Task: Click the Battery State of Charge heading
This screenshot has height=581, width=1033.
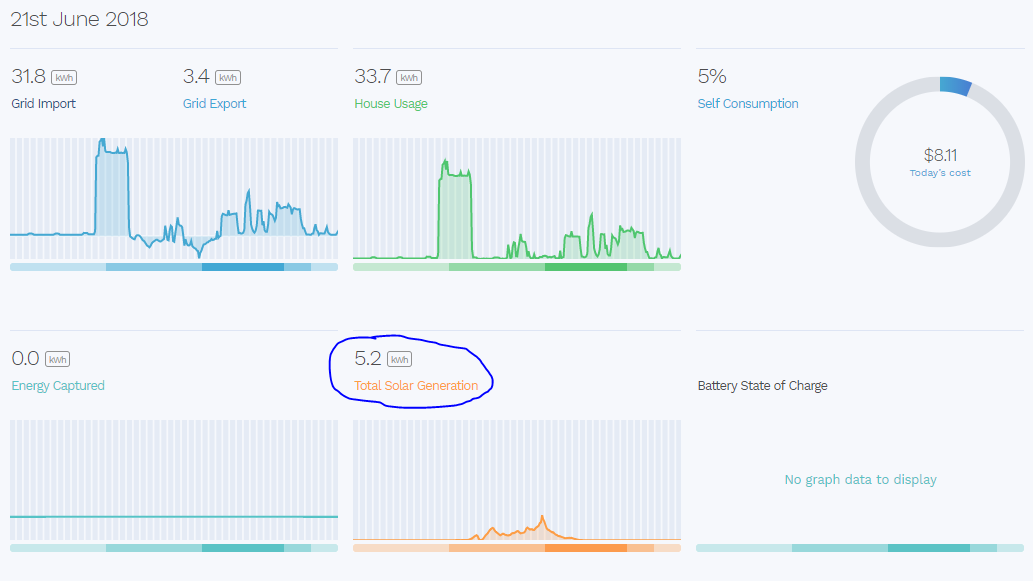Action: (x=762, y=386)
